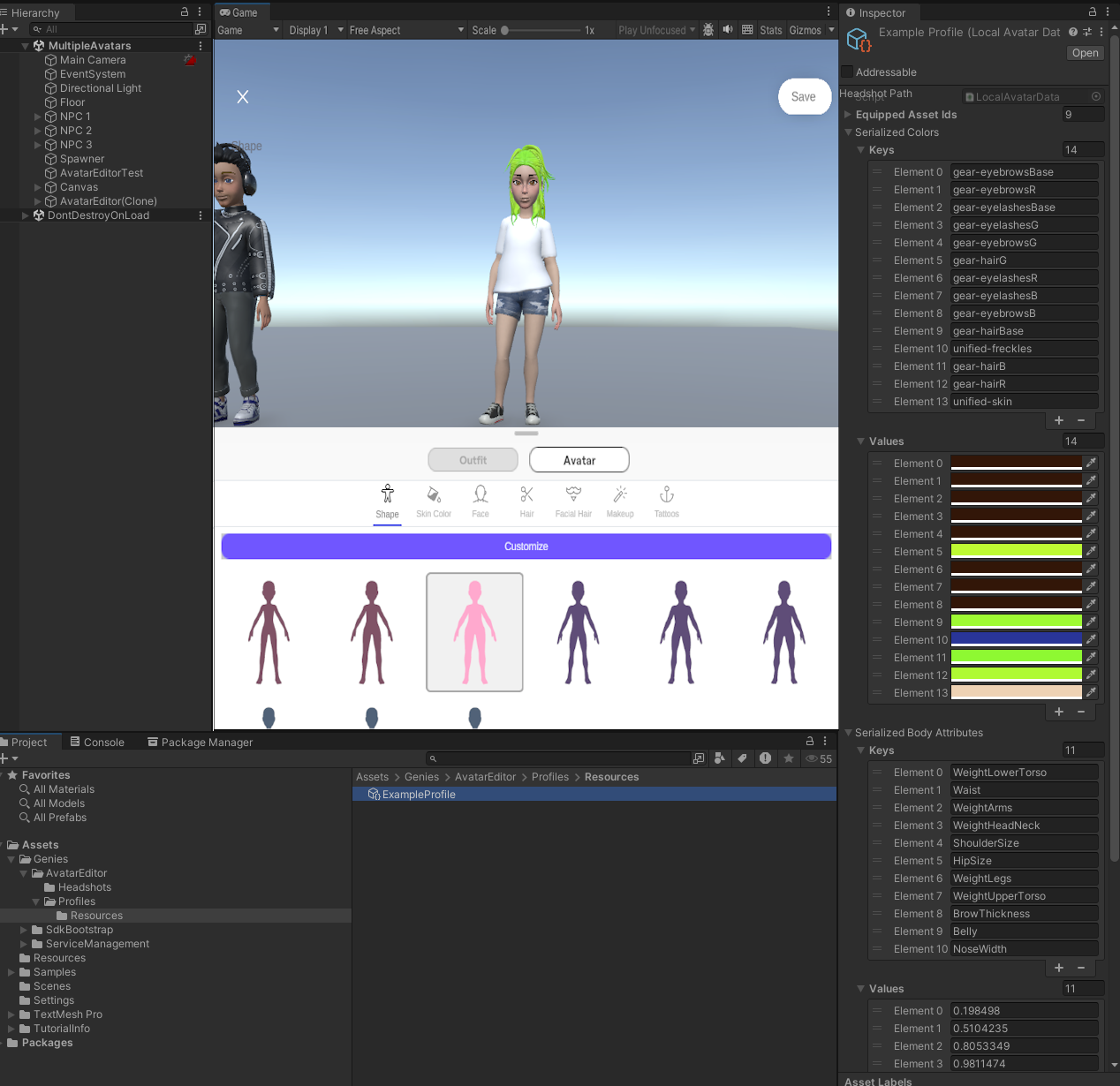Open the Free Aspect dropdown
1120x1086 pixels.
[405, 30]
